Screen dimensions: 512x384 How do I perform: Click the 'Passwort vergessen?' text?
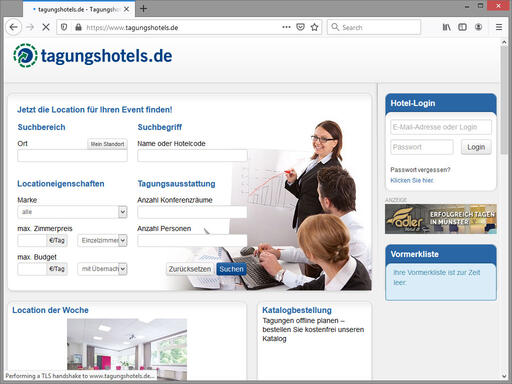tap(420, 170)
